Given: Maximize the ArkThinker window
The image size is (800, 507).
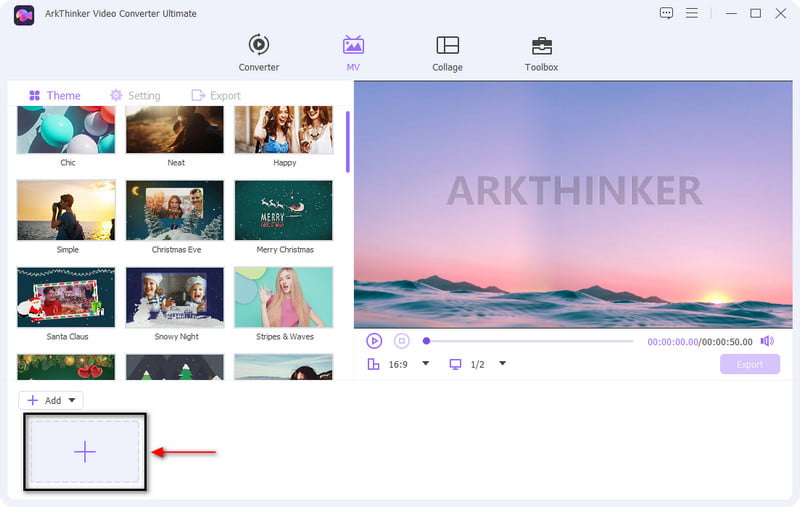Looking at the screenshot, I should [x=756, y=13].
